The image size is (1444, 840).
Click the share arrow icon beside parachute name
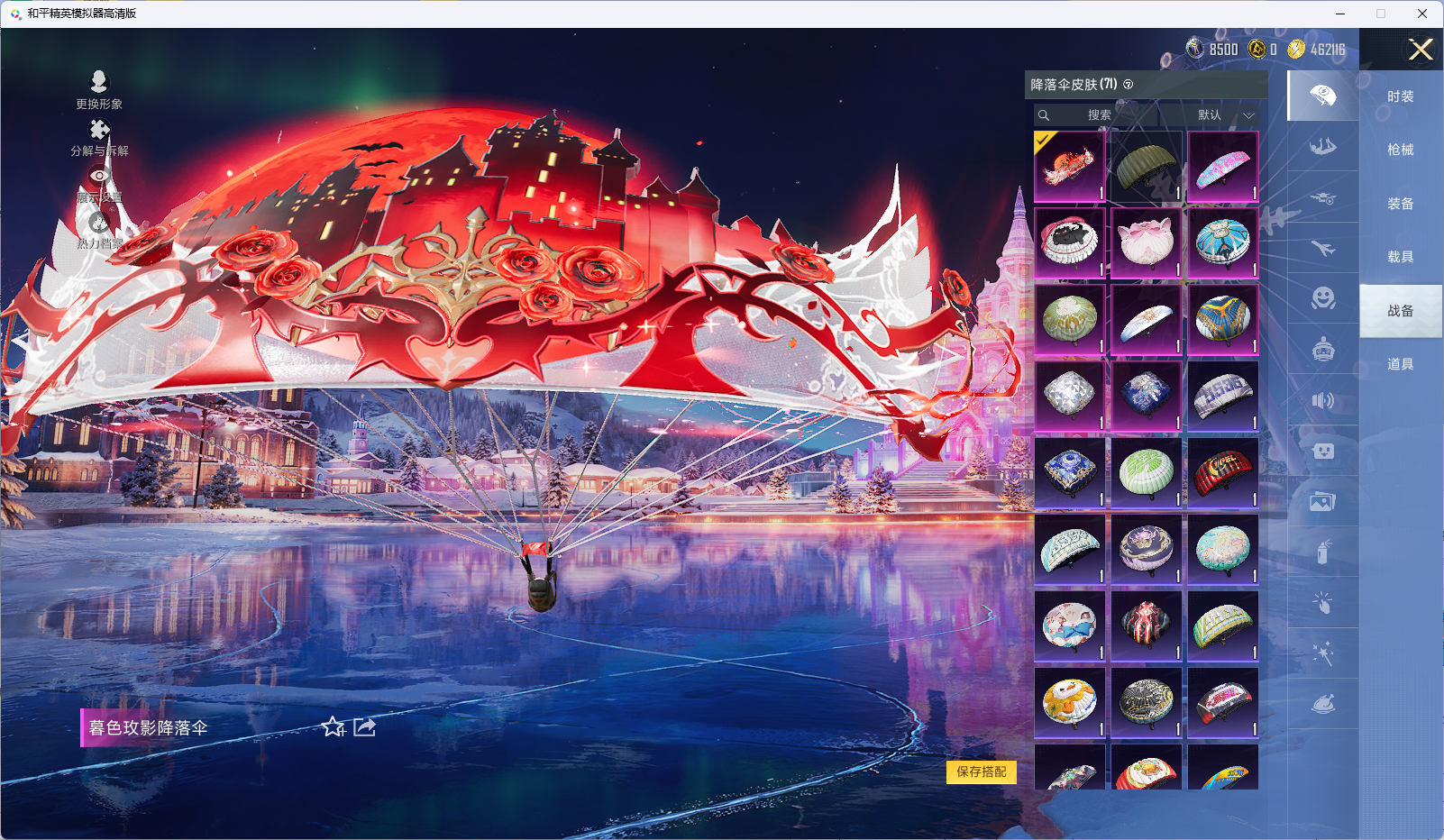tap(365, 726)
